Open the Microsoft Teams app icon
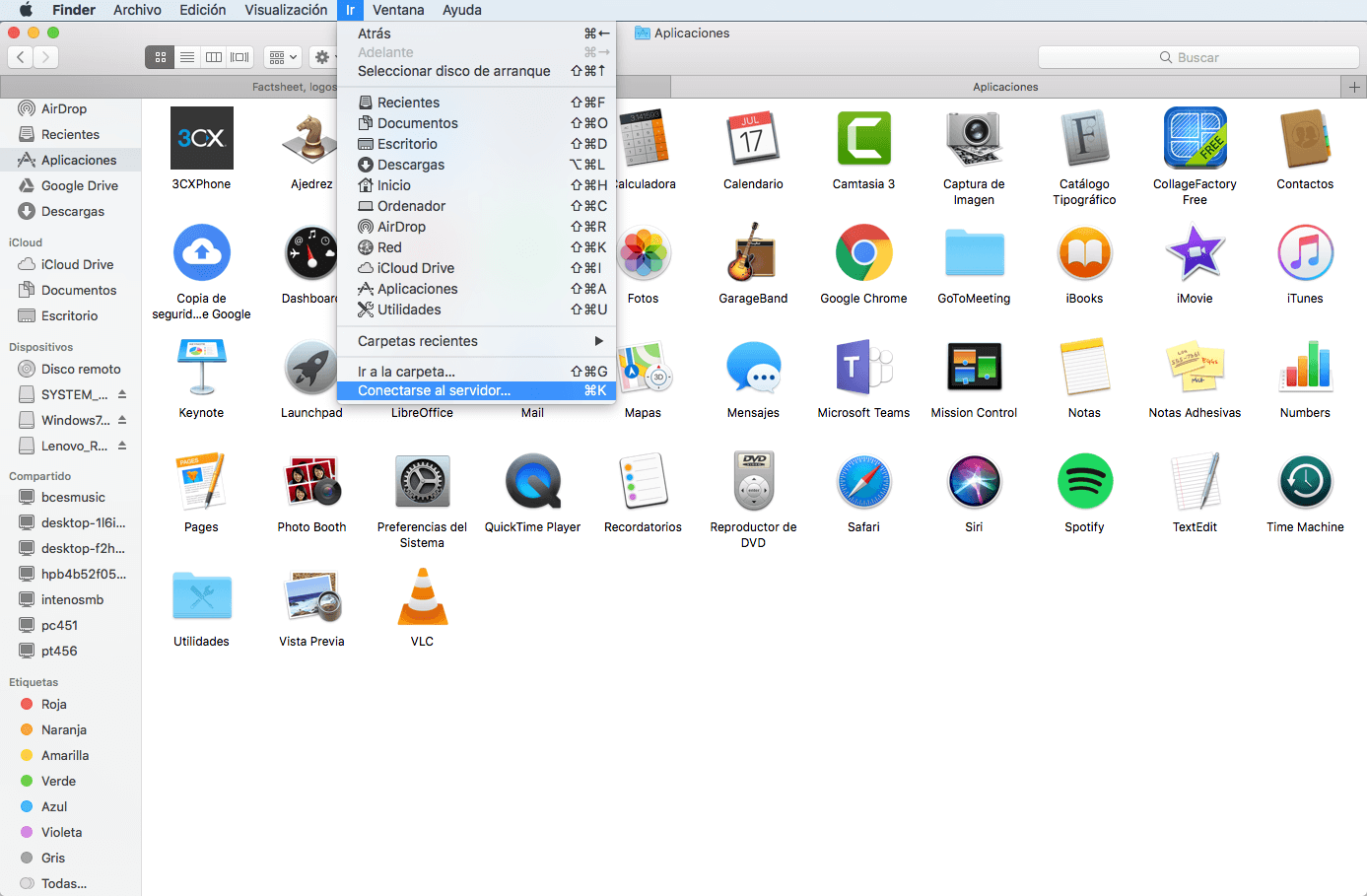Image resolution: width=1367 pixels, height=896 pixels. pos(863,368)
